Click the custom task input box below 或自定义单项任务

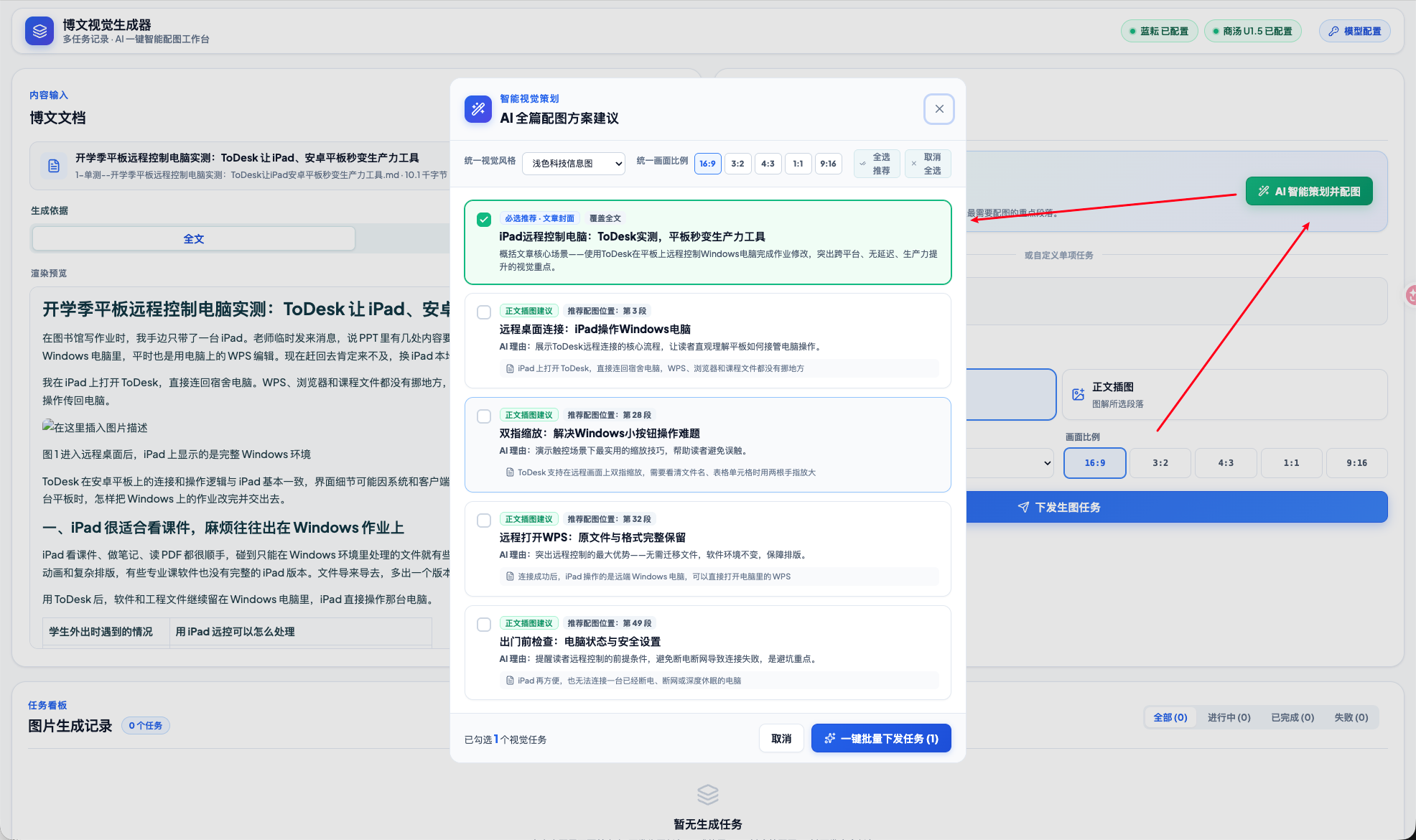tap(1176, 301)
